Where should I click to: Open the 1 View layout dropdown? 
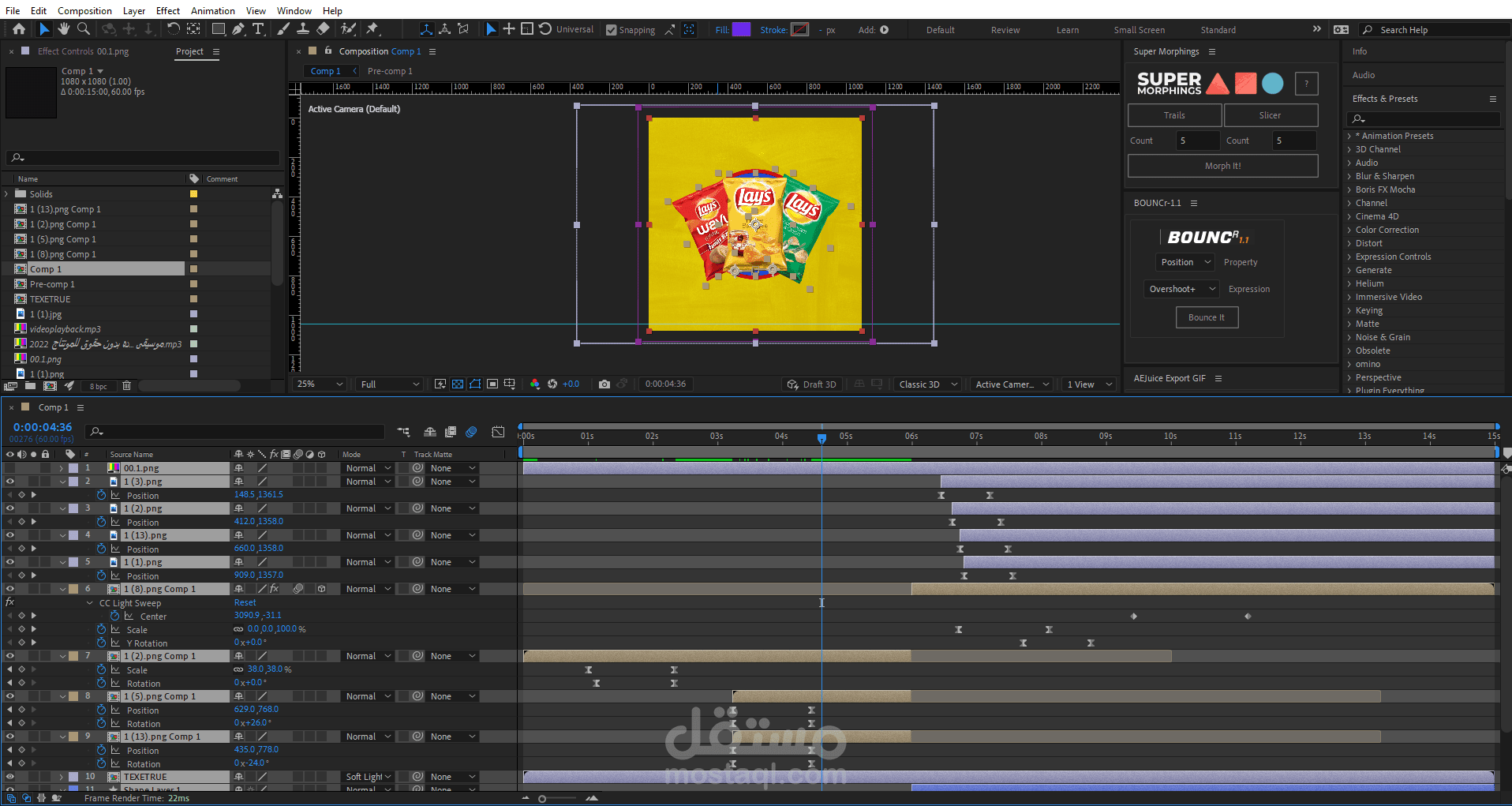(x=1089, y=384)
